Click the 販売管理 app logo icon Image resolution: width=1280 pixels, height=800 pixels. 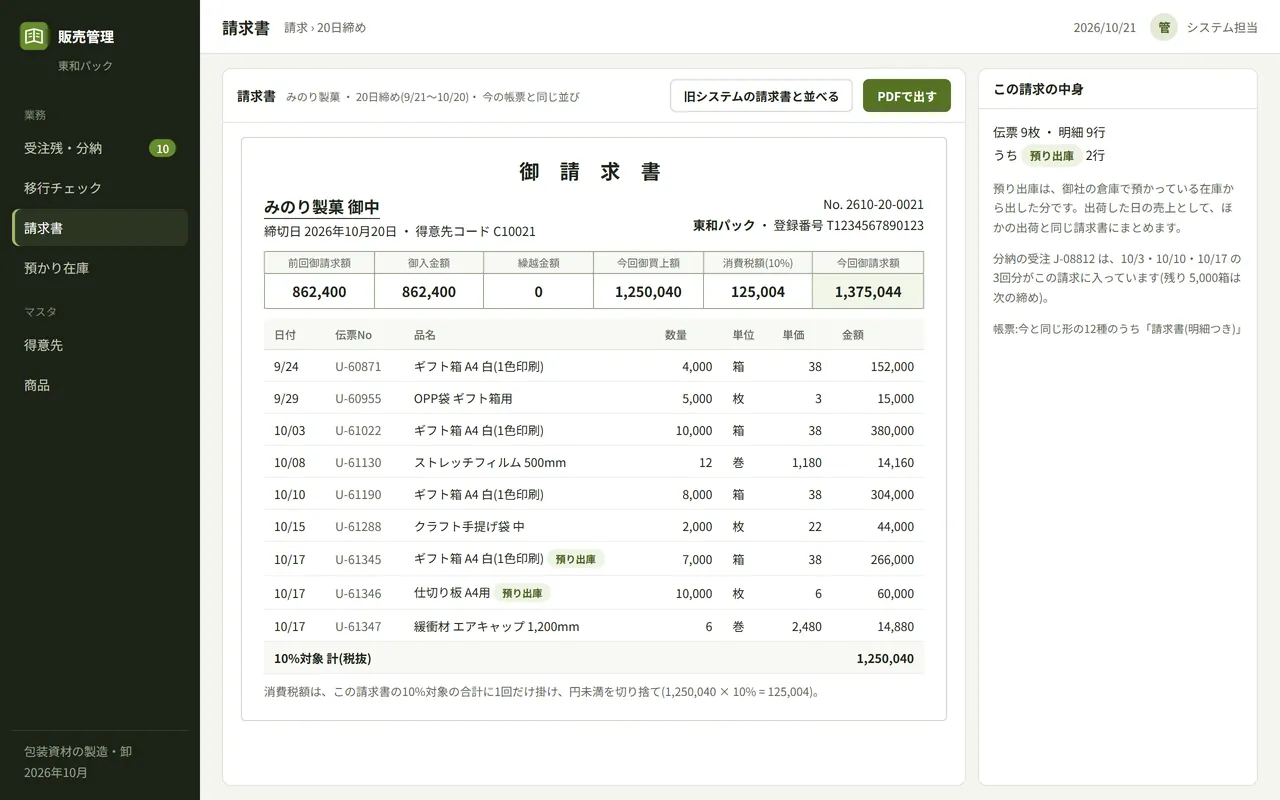point(34,36)
